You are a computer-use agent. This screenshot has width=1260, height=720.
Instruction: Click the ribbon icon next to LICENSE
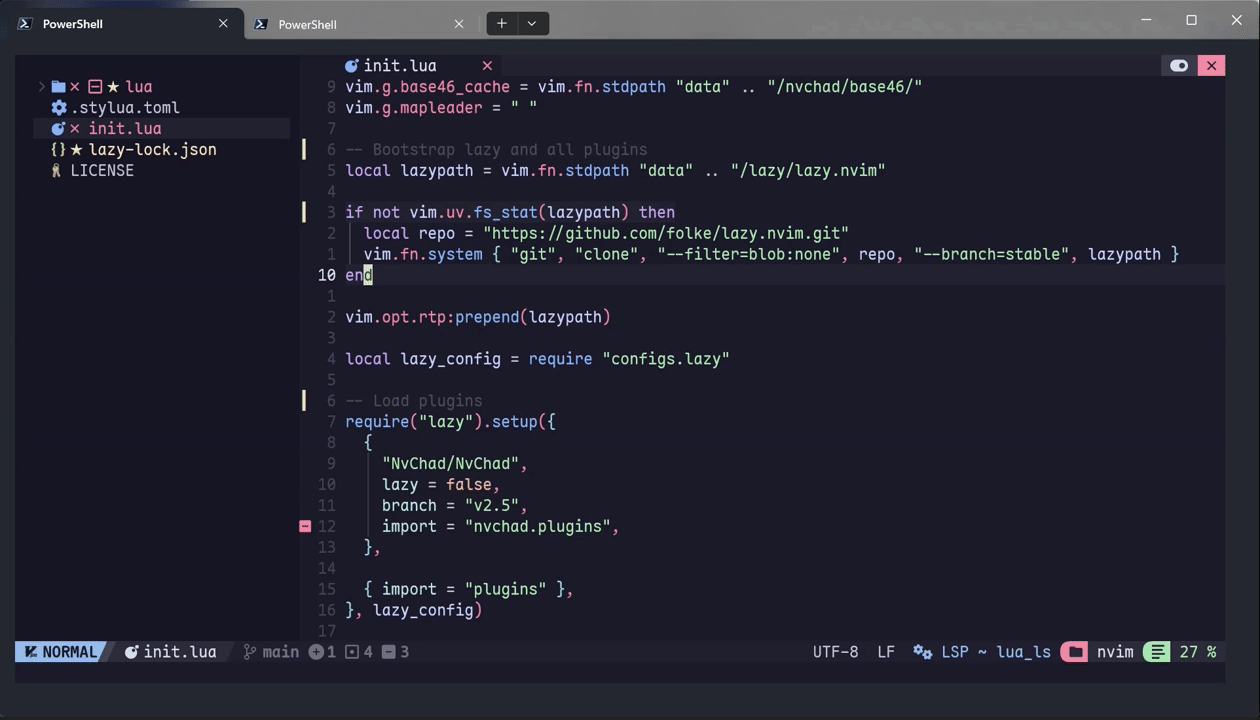coord(56,170)
